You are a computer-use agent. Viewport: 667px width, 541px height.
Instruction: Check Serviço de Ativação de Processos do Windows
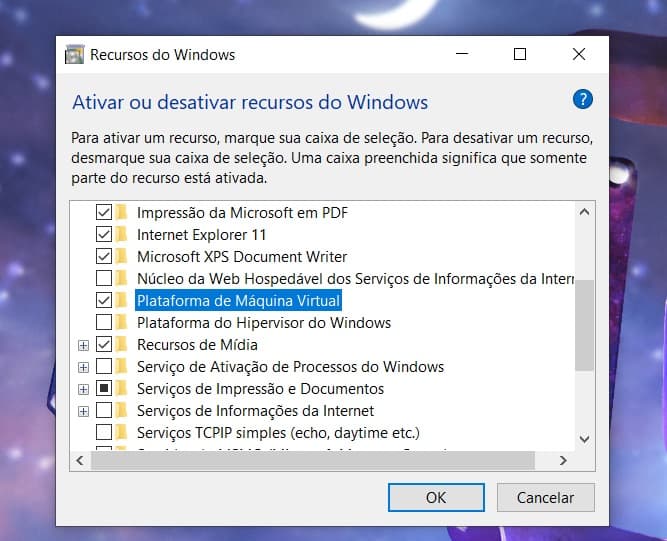tap(104, 366)
